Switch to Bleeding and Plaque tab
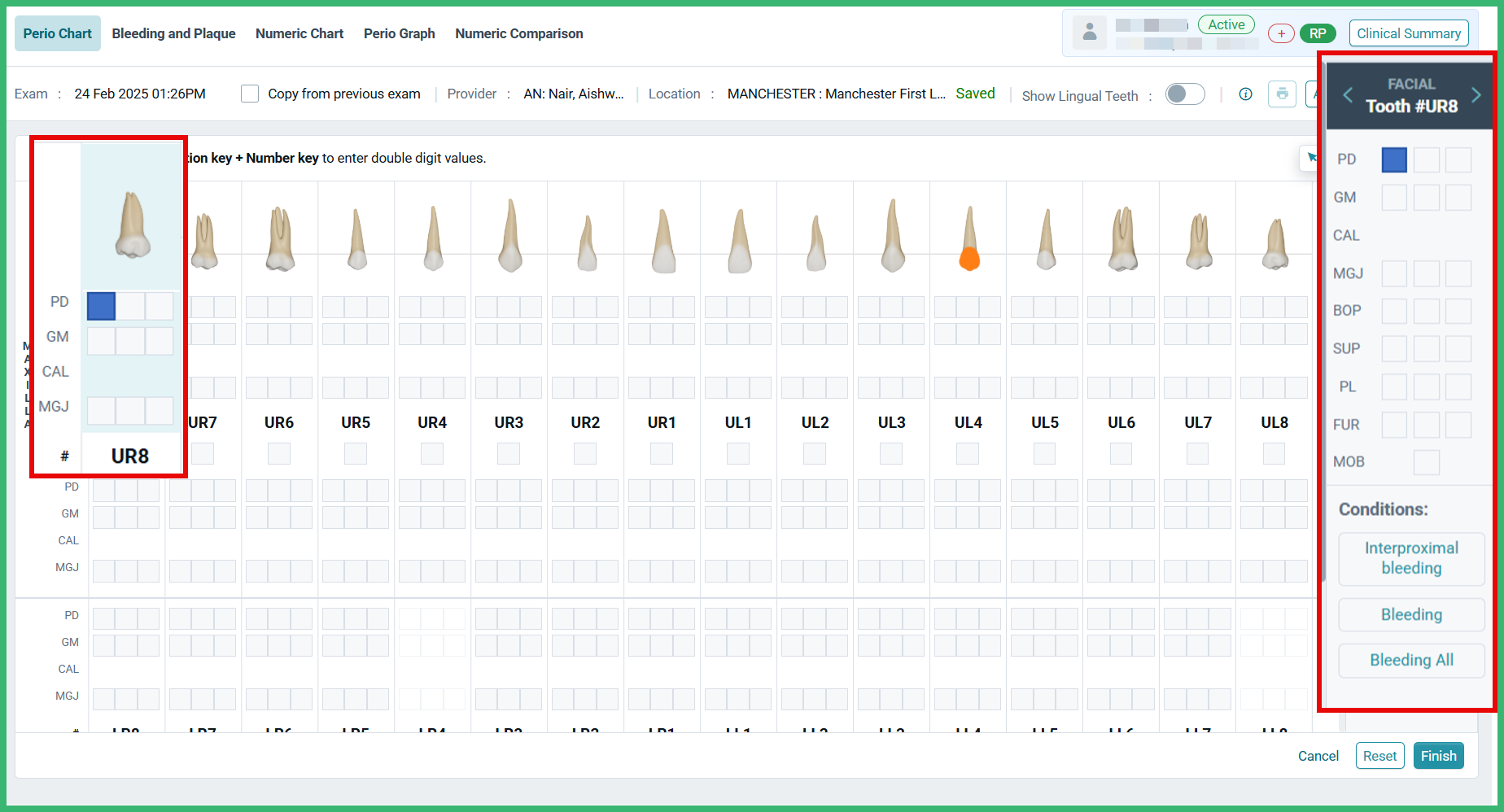 [x=173, y=33]
